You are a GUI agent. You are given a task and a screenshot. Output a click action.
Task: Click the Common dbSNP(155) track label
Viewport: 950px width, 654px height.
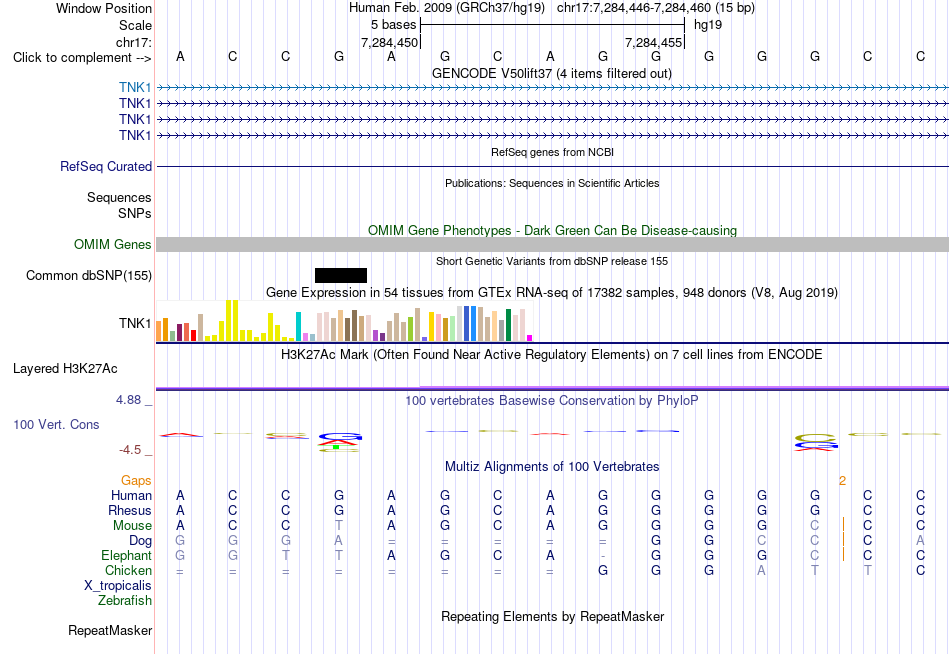point(88,275)
